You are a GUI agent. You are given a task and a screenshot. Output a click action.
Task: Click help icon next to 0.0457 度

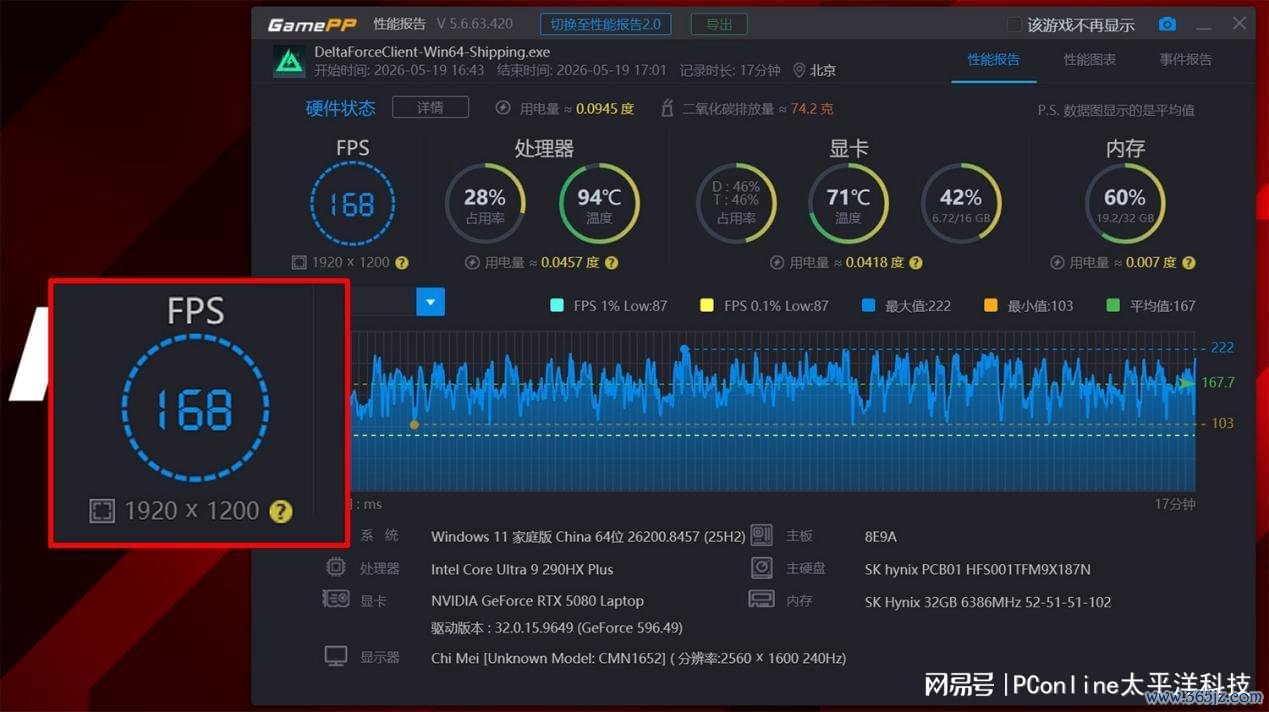pyautogui.click(x=611, y=263)
